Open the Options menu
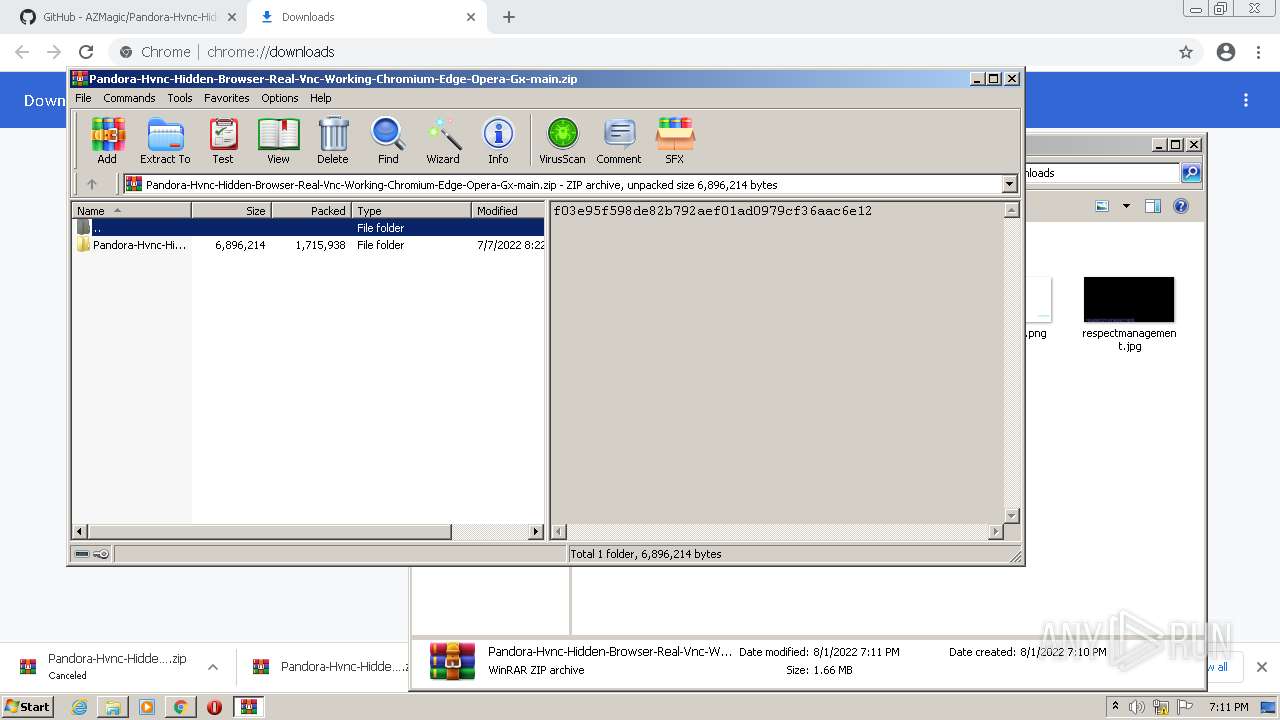 coord(280,98)
